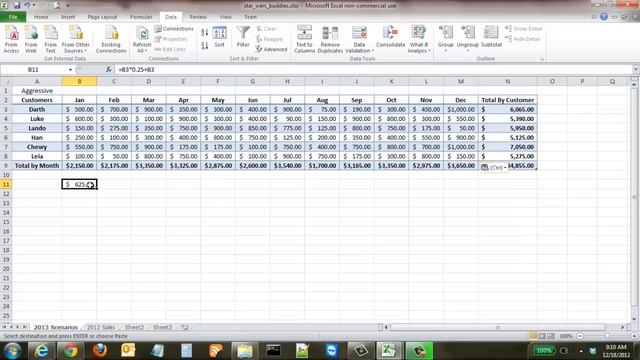This screenshot has width=640, height=360.
Task: Open the Excel Help question icon
Action: pyautogui.click(x=604, y=17)
